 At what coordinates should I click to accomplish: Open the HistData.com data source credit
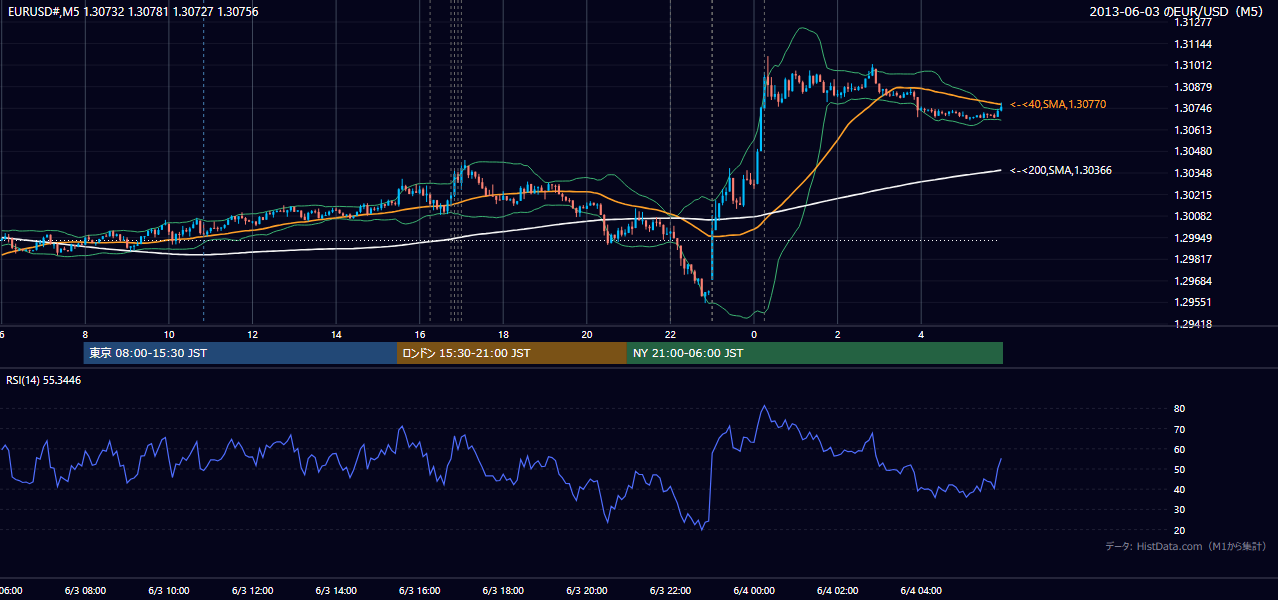[x=1186, y=546]
